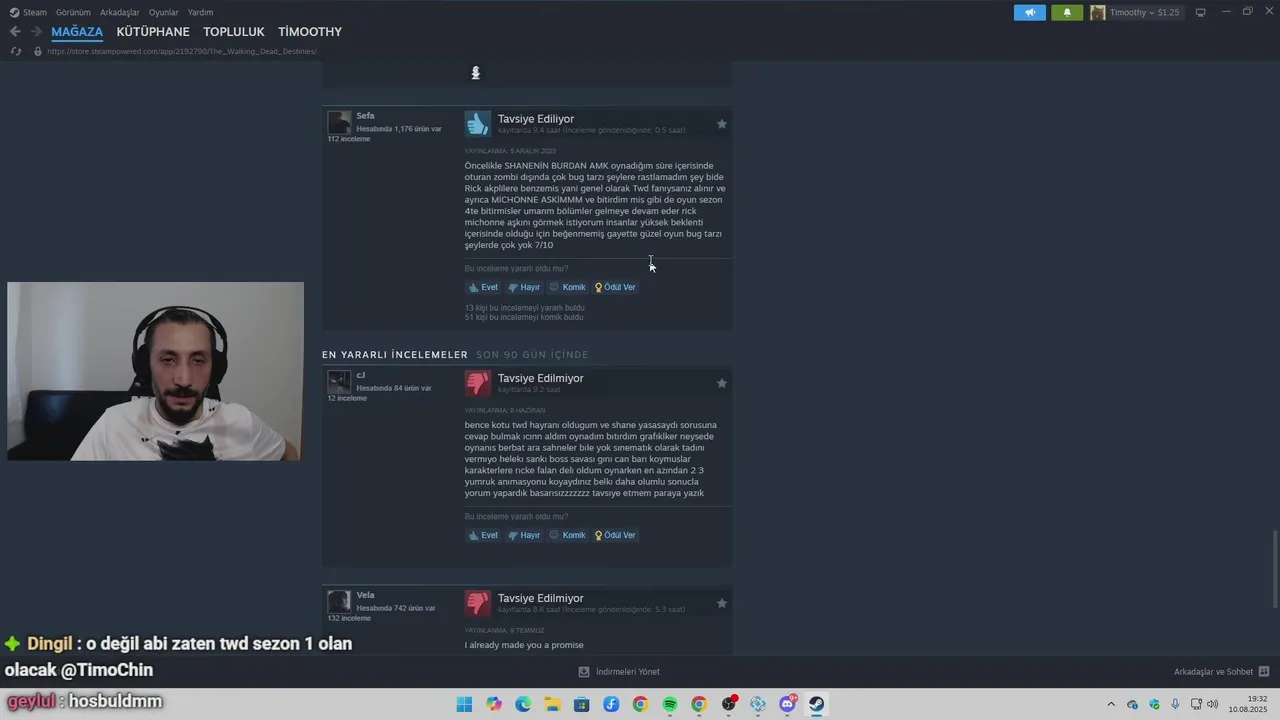Open cJ's Tavsiye Edilmiyor review title
This screenshot has height=720, width=1280.
coord(540,378)
